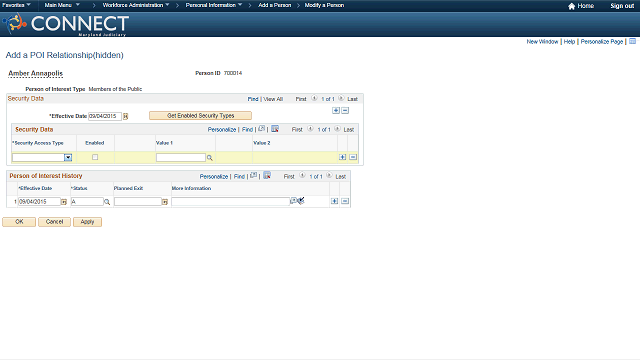Show next row in Security Data grid

click(337, 129)
